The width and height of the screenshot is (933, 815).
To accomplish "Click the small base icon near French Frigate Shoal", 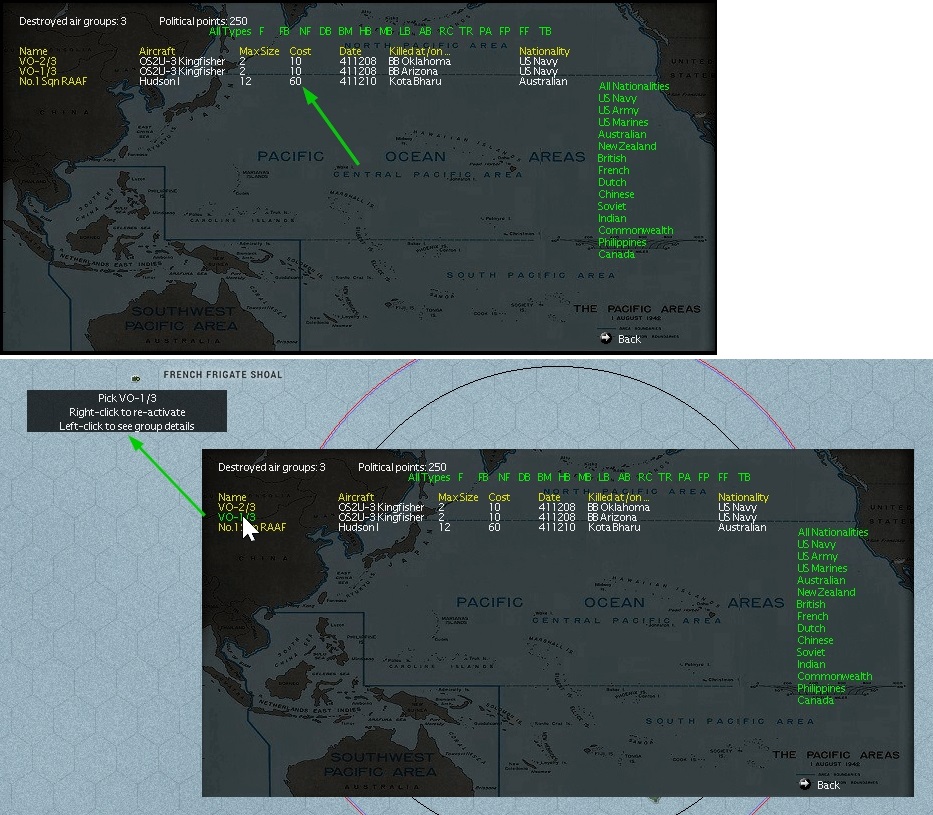I will point(136,378).
